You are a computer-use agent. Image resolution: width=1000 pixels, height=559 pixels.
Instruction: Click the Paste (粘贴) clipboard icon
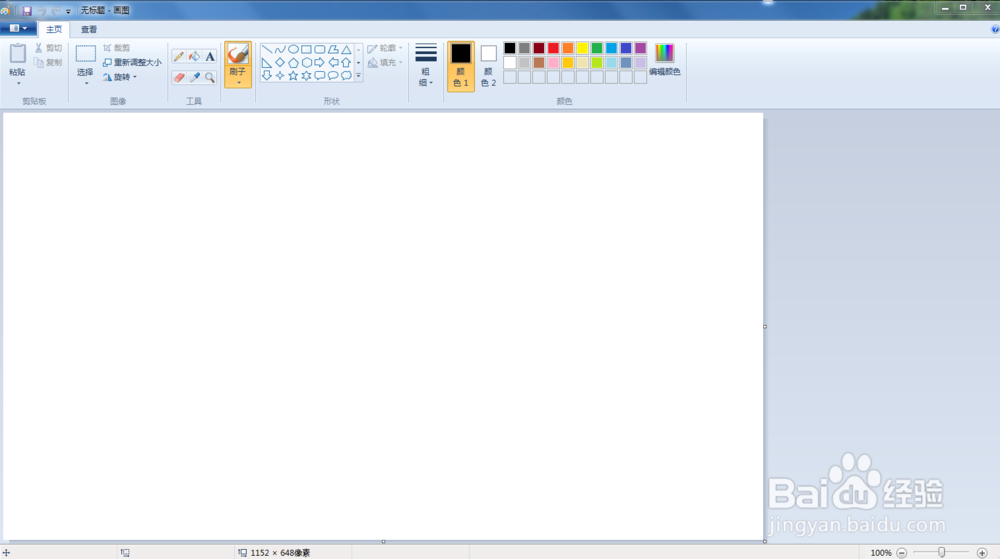click(x=18, y=54)
